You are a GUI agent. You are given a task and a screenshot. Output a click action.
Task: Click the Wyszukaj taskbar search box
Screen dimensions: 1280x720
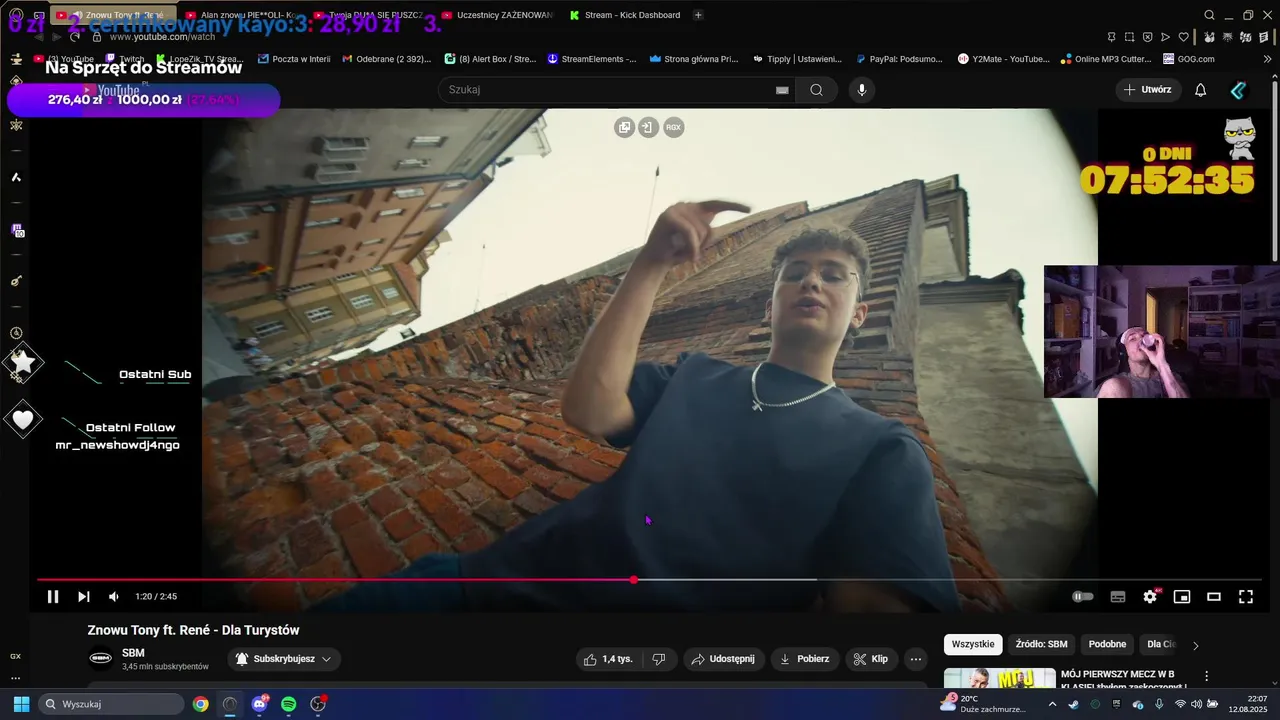click(x=111, y=704)
